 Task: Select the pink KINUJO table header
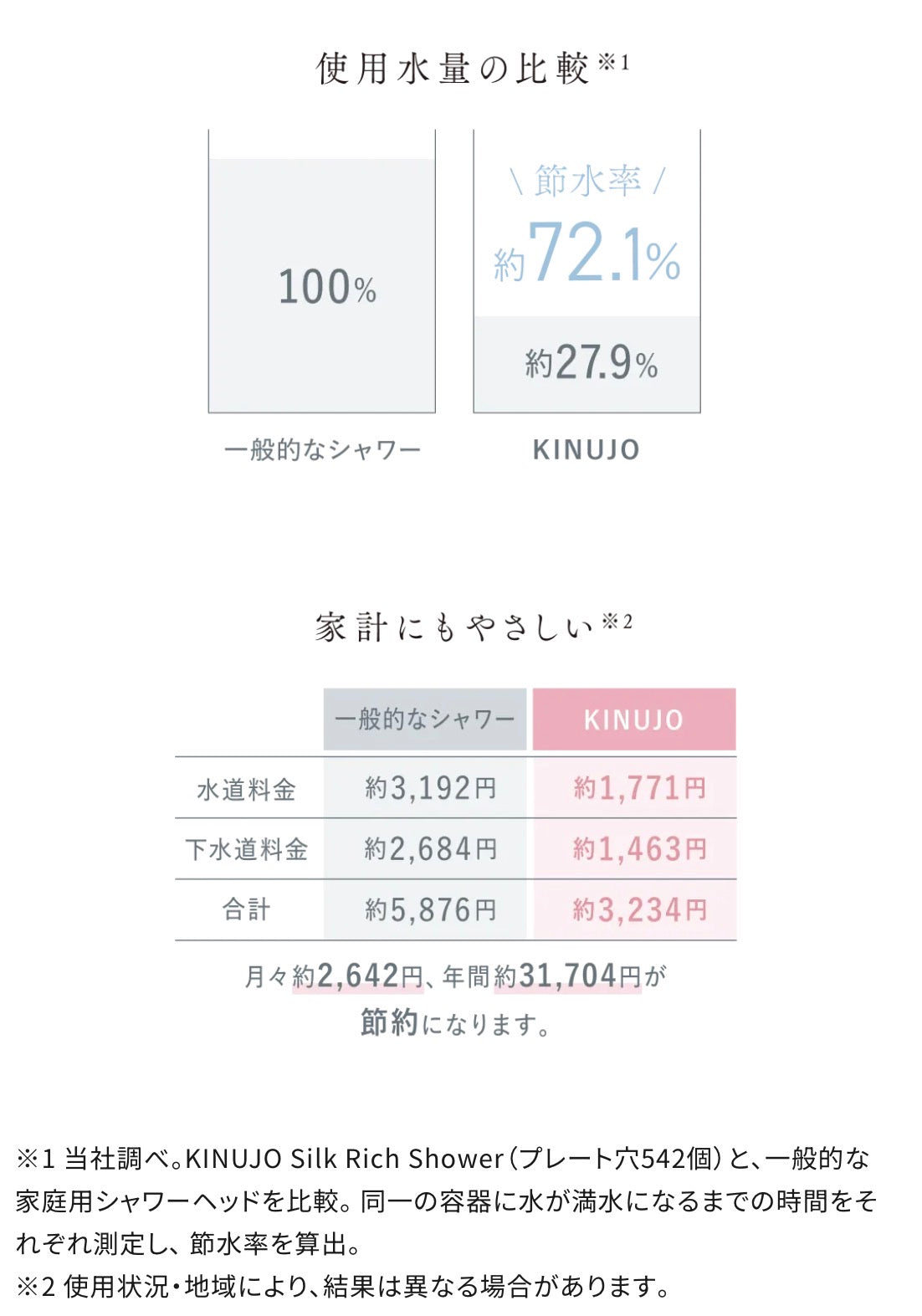[x=634, y=719]
